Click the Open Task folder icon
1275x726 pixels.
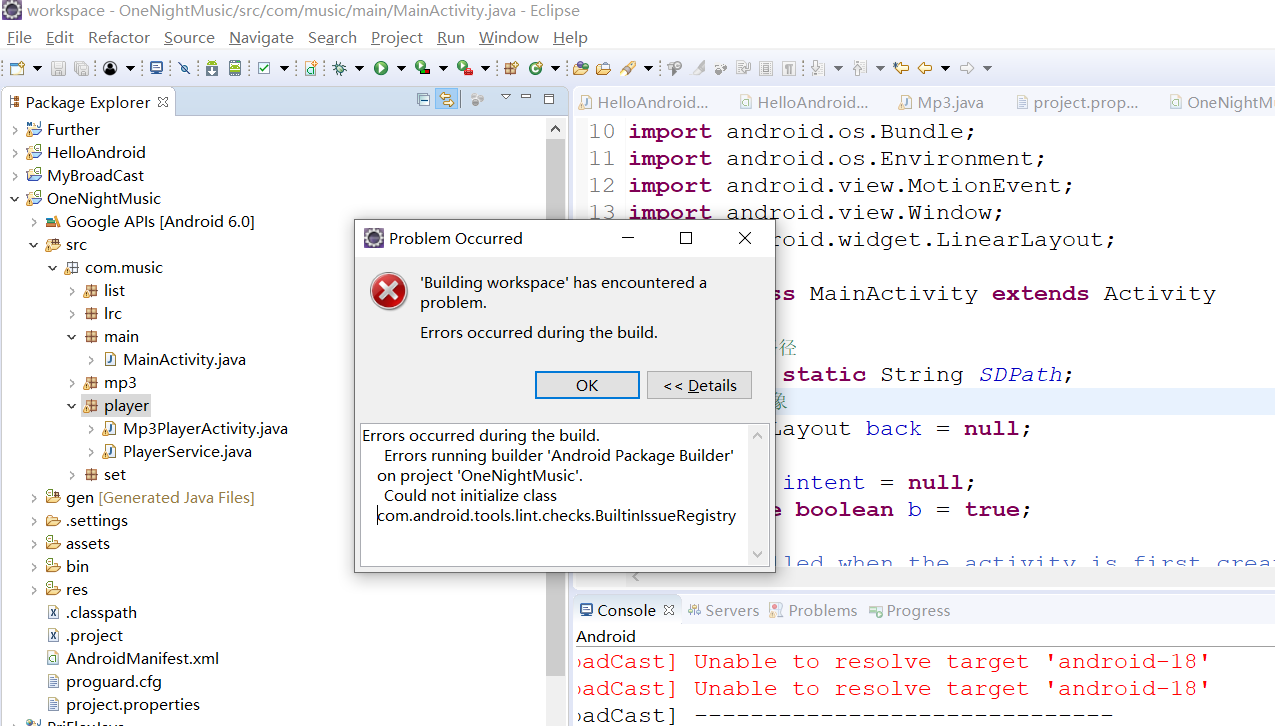tap(603, 68)
